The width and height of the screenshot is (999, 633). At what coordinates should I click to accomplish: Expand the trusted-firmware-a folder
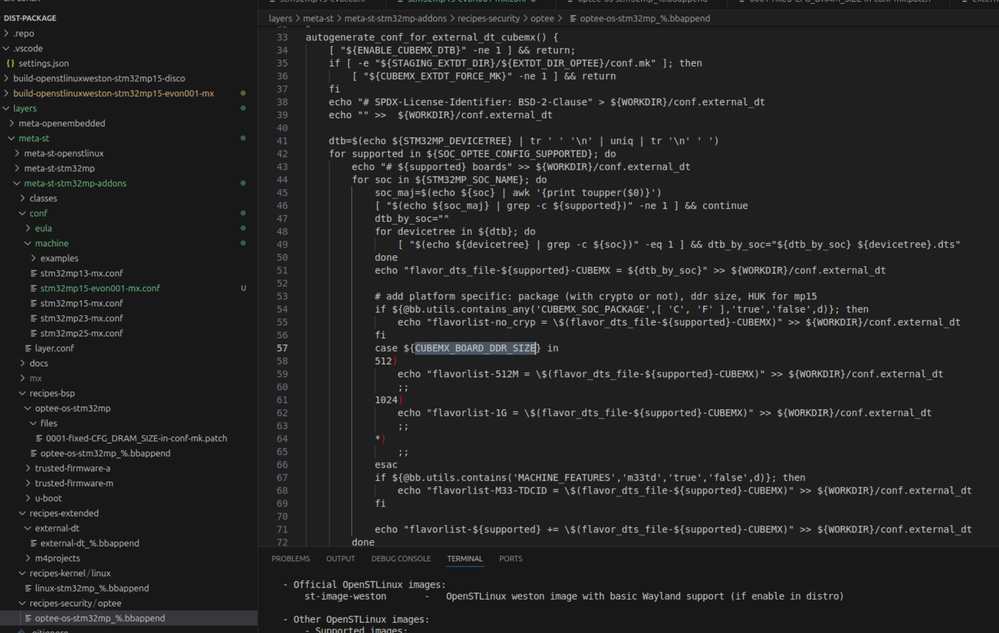coord(28,468)
